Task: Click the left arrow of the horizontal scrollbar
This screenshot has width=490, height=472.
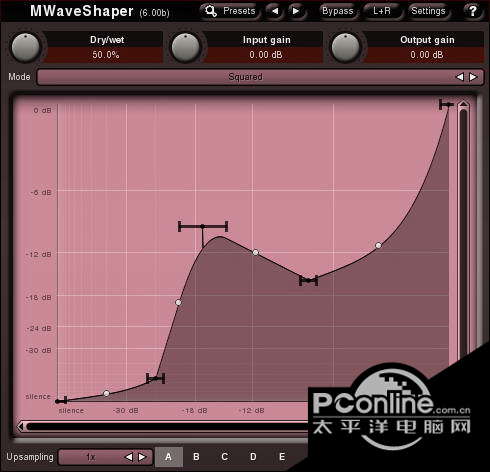Action: pos(21,426)
